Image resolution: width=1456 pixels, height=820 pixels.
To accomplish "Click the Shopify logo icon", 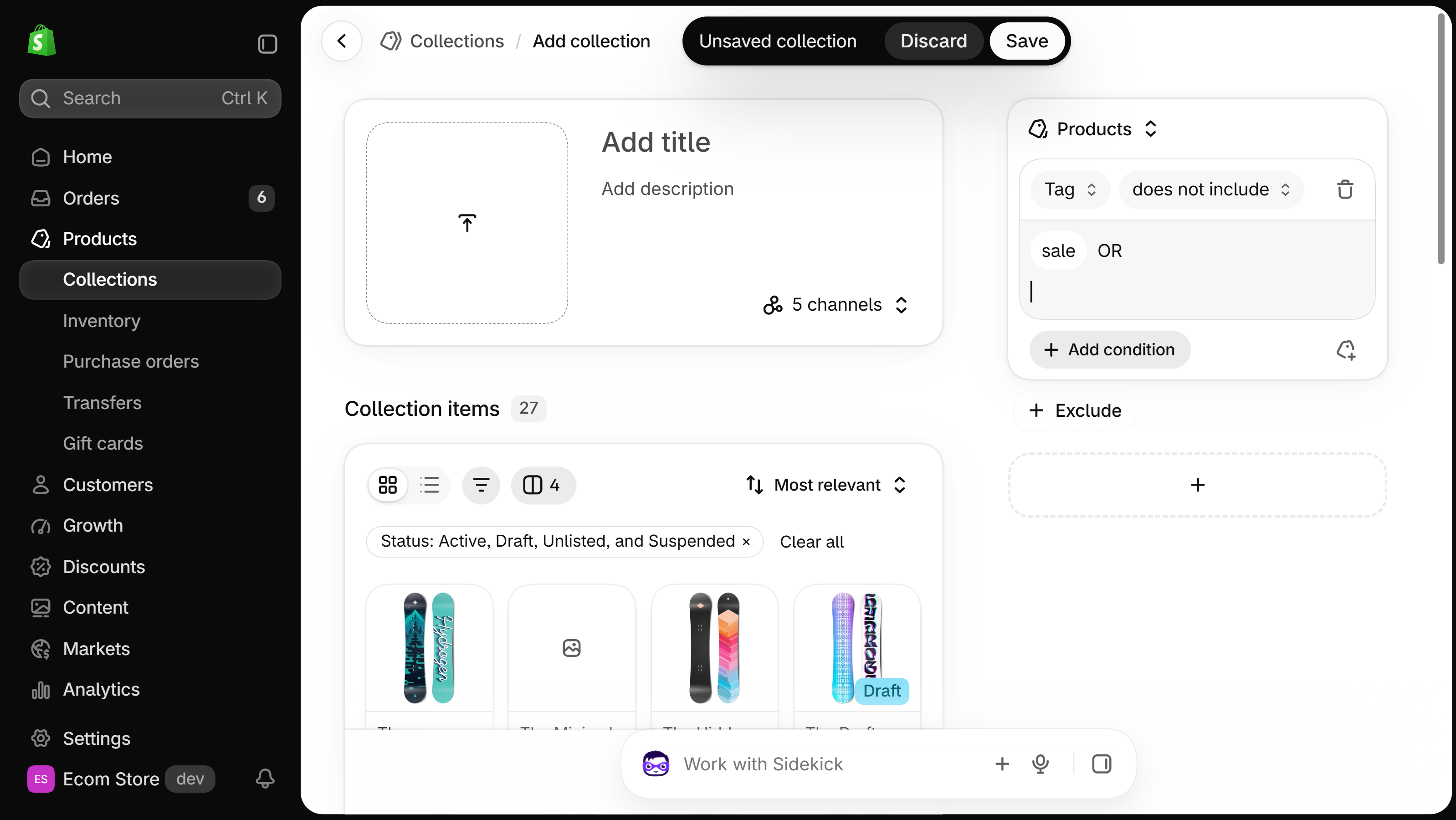I will pos(42,41).
